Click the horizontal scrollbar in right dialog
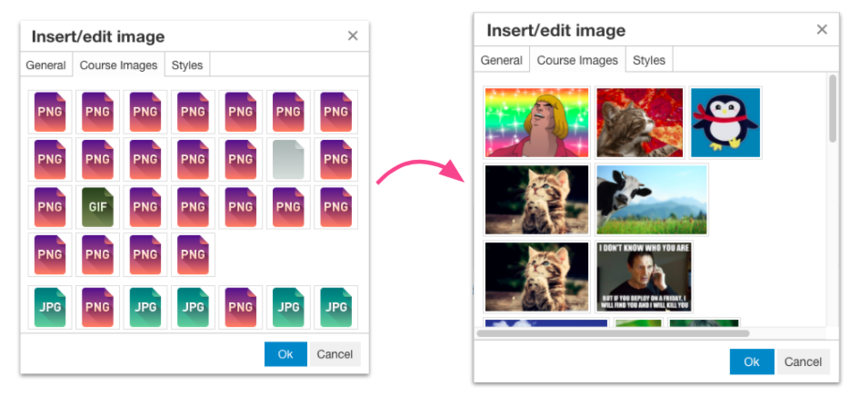 (x=613, y=333)
